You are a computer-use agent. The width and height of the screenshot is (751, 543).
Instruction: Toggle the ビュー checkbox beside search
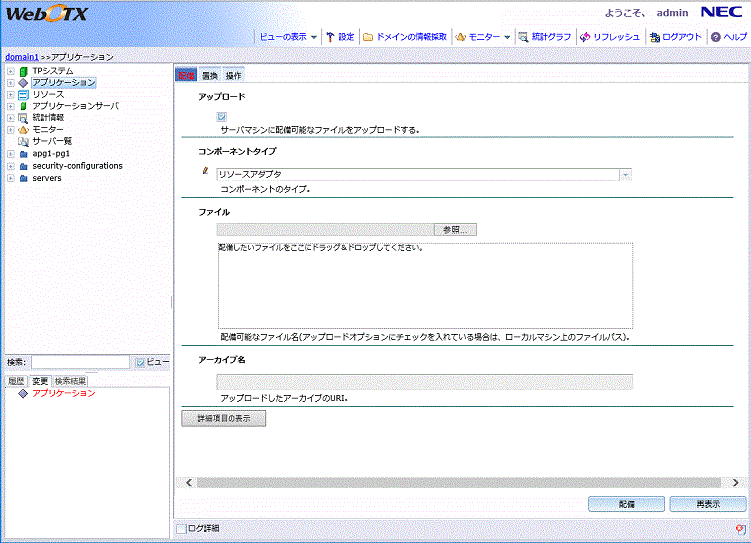141,362
